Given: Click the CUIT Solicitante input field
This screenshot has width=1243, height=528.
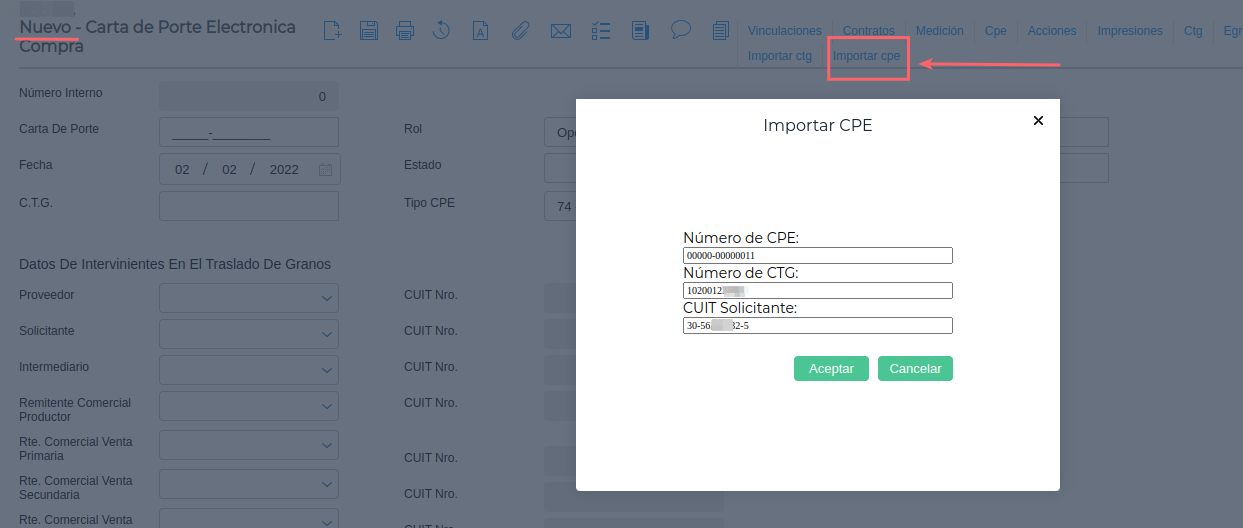Looking at the screenshot, I should click(817, 326).
